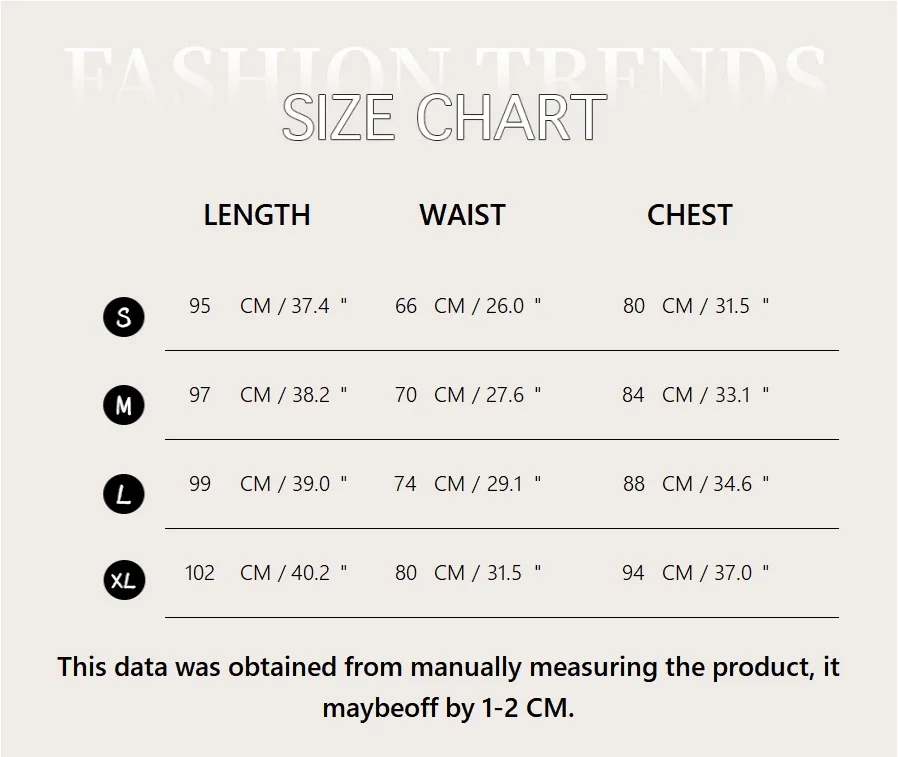Select the 102 CM / 40.2 length value

point(266,573)
